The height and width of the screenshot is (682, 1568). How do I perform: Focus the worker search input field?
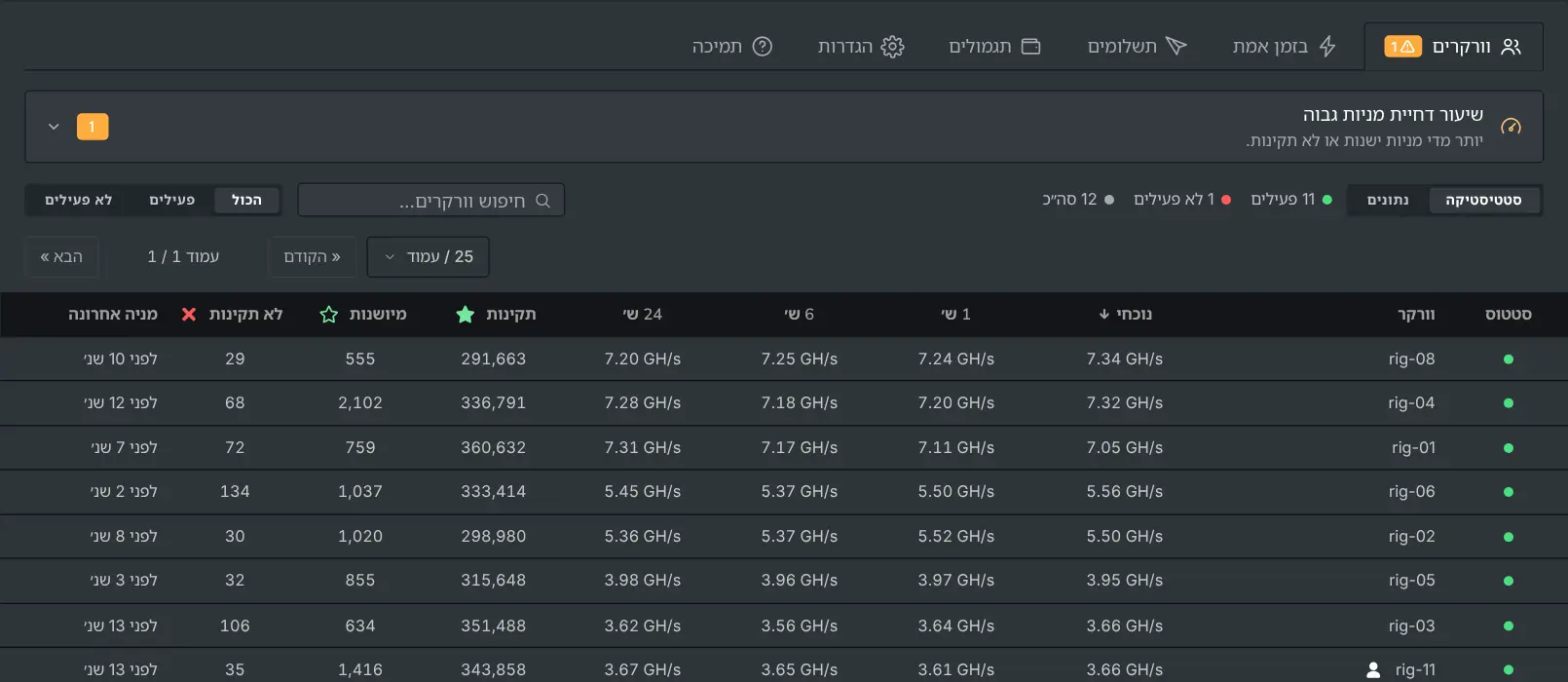430,201
